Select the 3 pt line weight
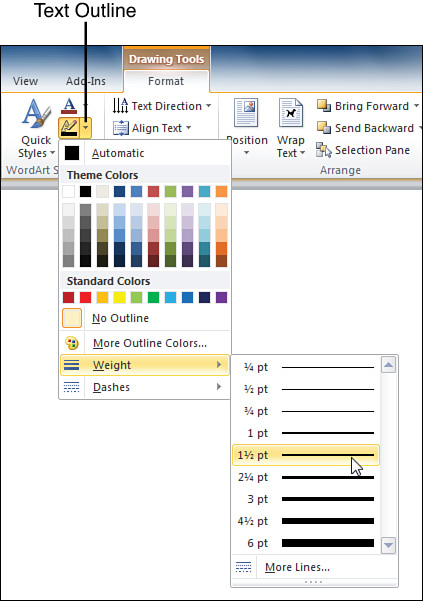Viewport: 423px width, 601px height. pos(306,499)
